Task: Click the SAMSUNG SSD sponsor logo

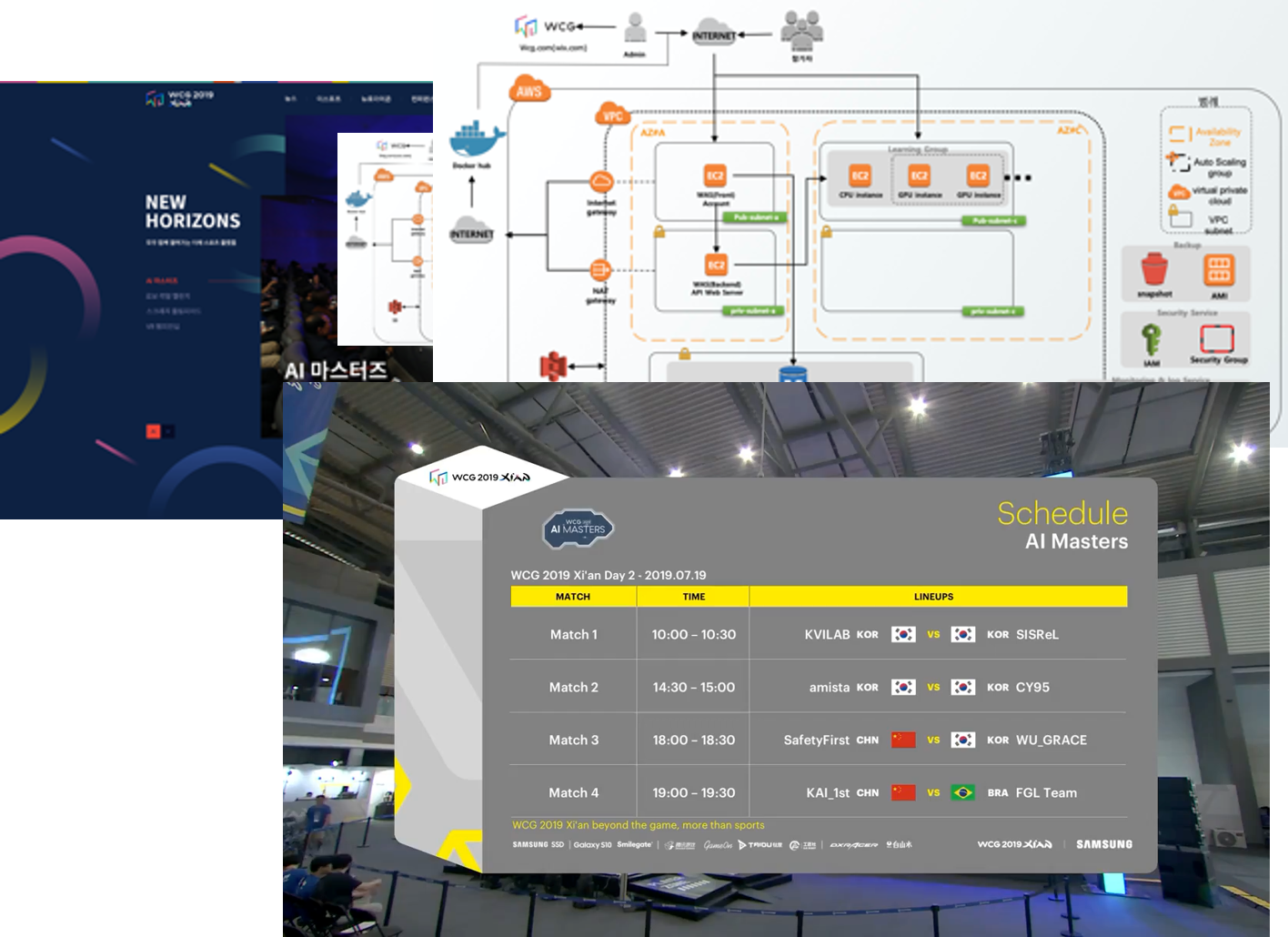Action: point(538,844)
